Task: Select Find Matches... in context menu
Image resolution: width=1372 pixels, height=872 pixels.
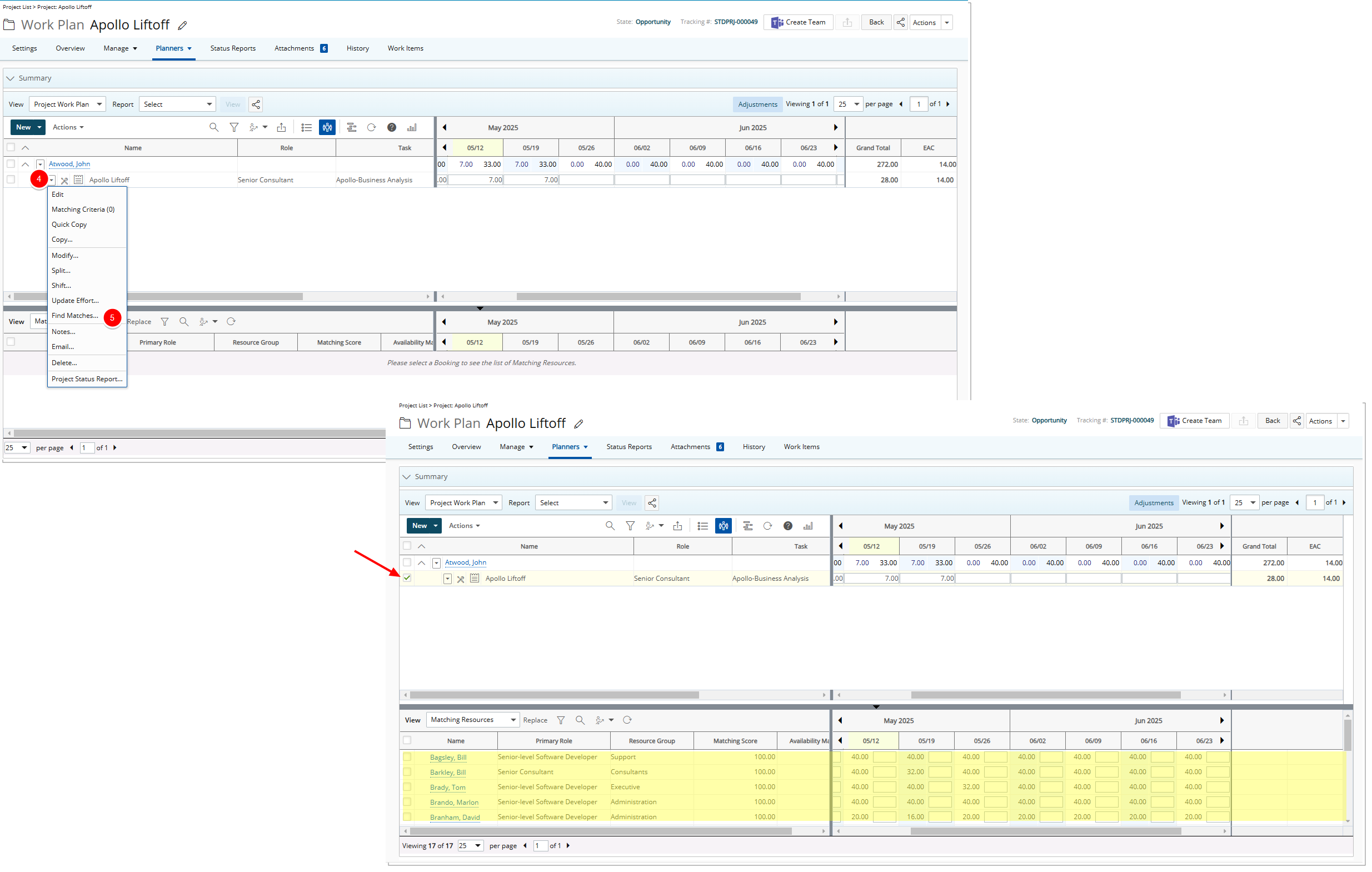Action: tap(74, 316)
